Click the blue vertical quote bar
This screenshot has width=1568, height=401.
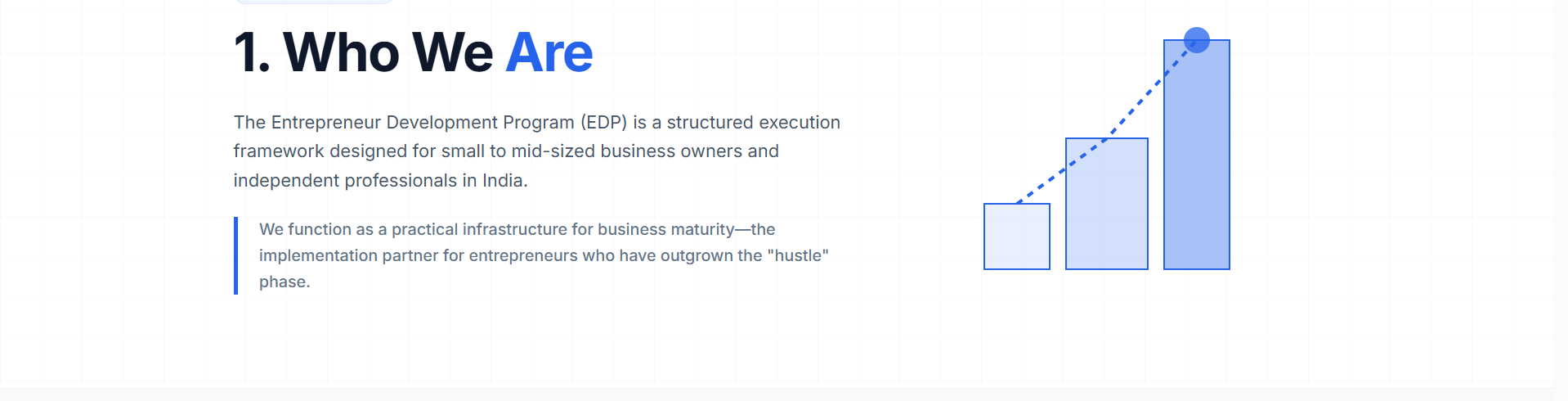click(x=235, y=255)
